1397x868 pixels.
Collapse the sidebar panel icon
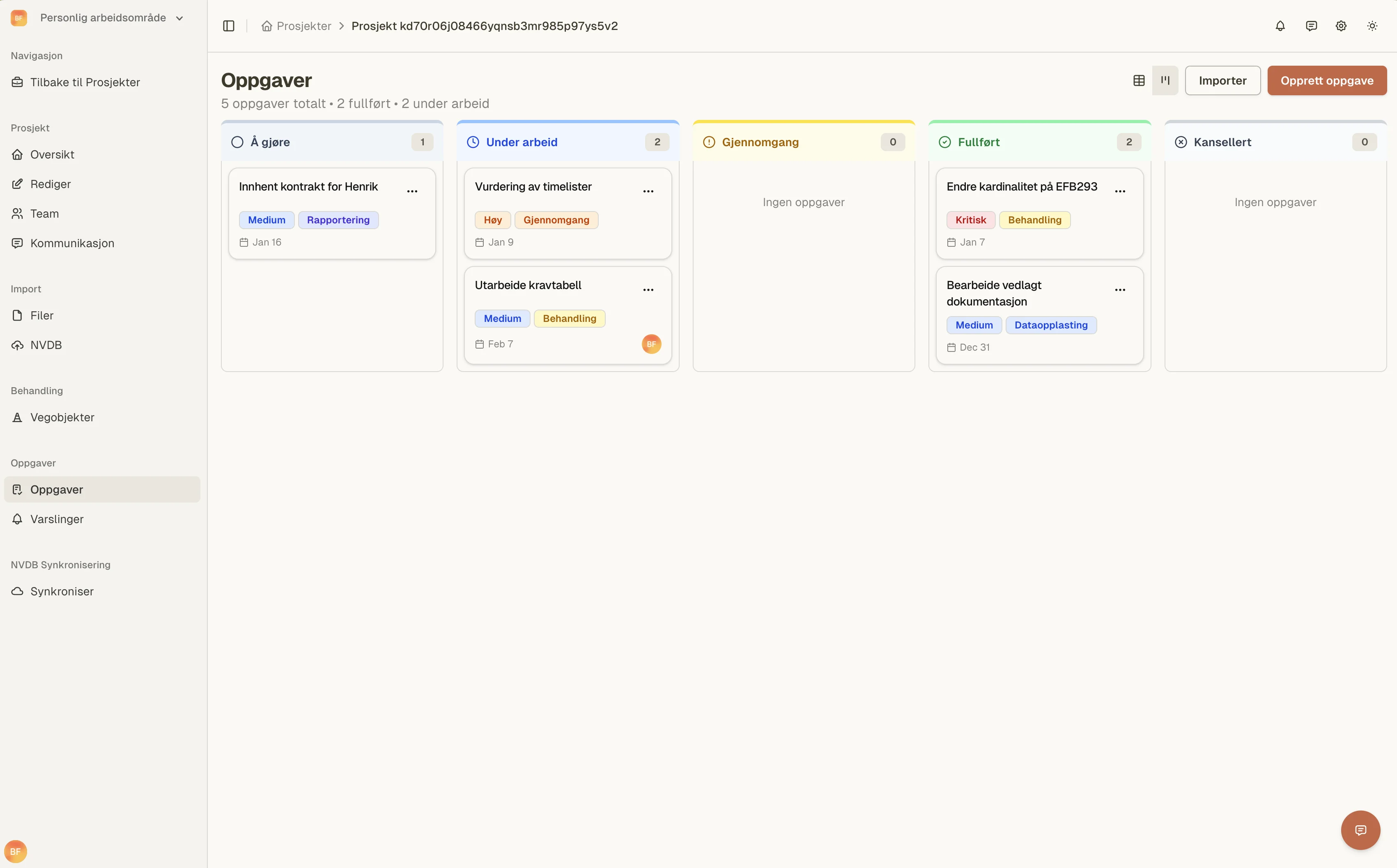click(x=228, y=26)
